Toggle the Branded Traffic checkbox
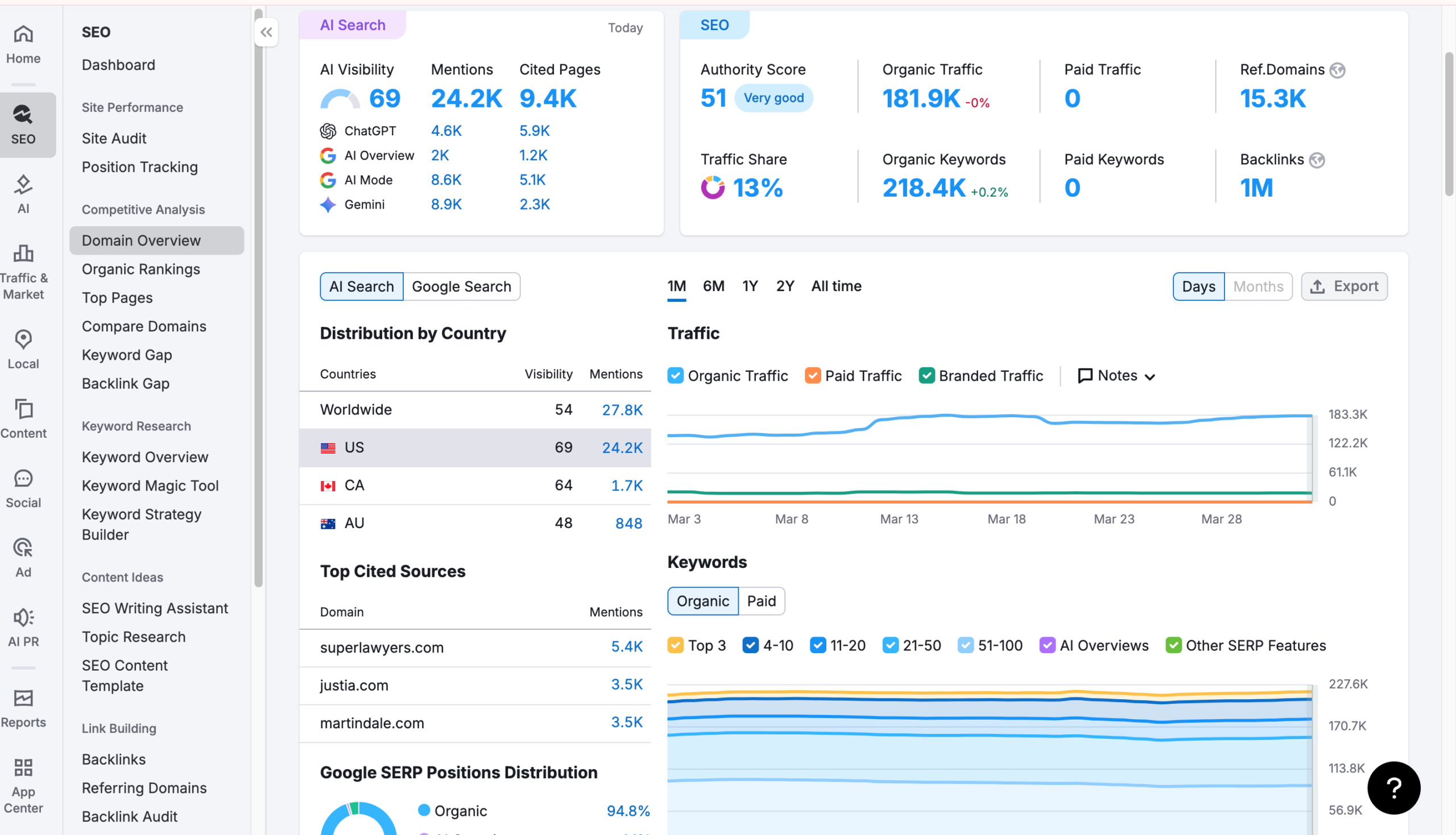The image size is (1456, 835). coord(926,376)
